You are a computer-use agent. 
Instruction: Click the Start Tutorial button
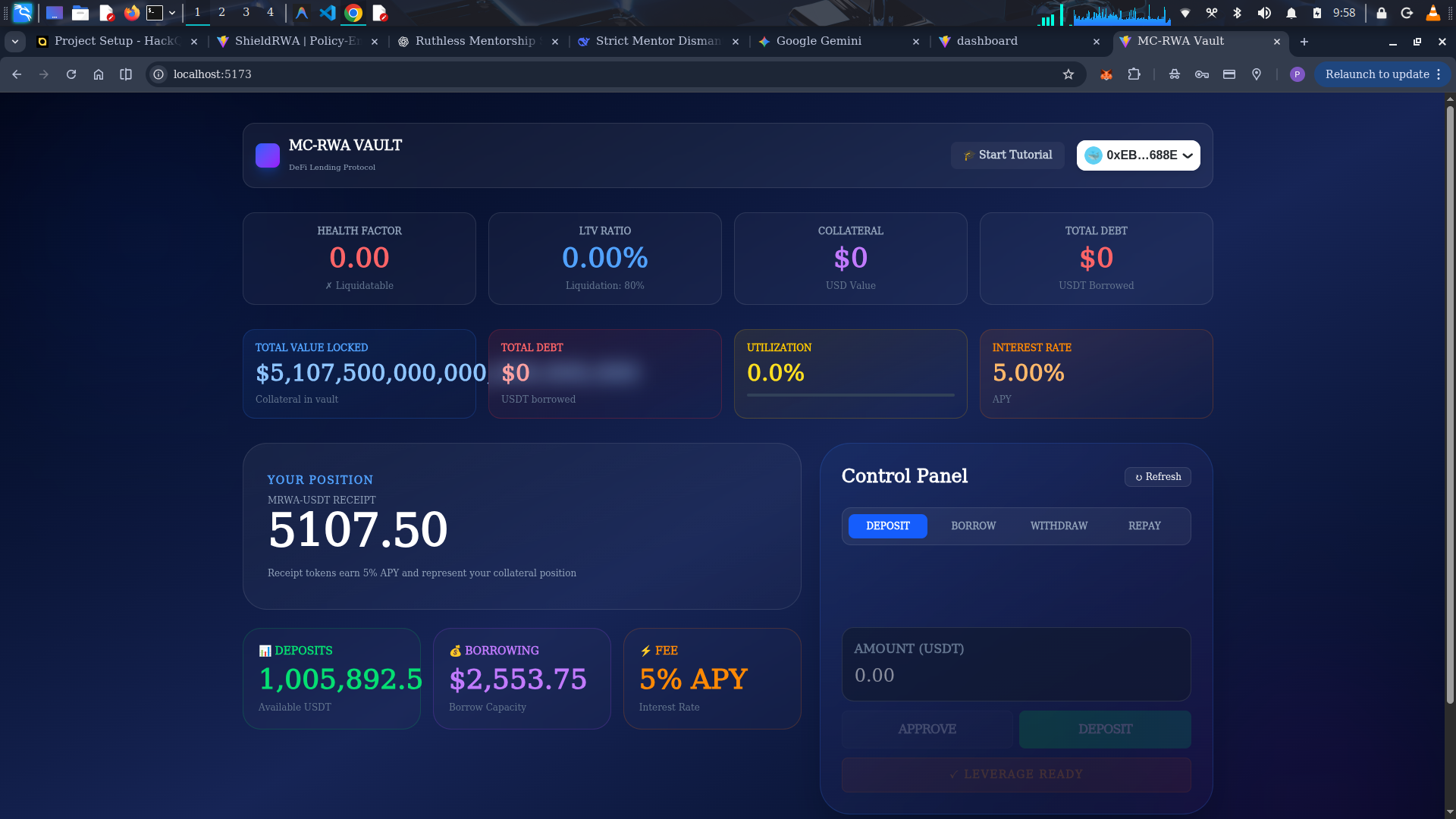[x=1008, y=155]
